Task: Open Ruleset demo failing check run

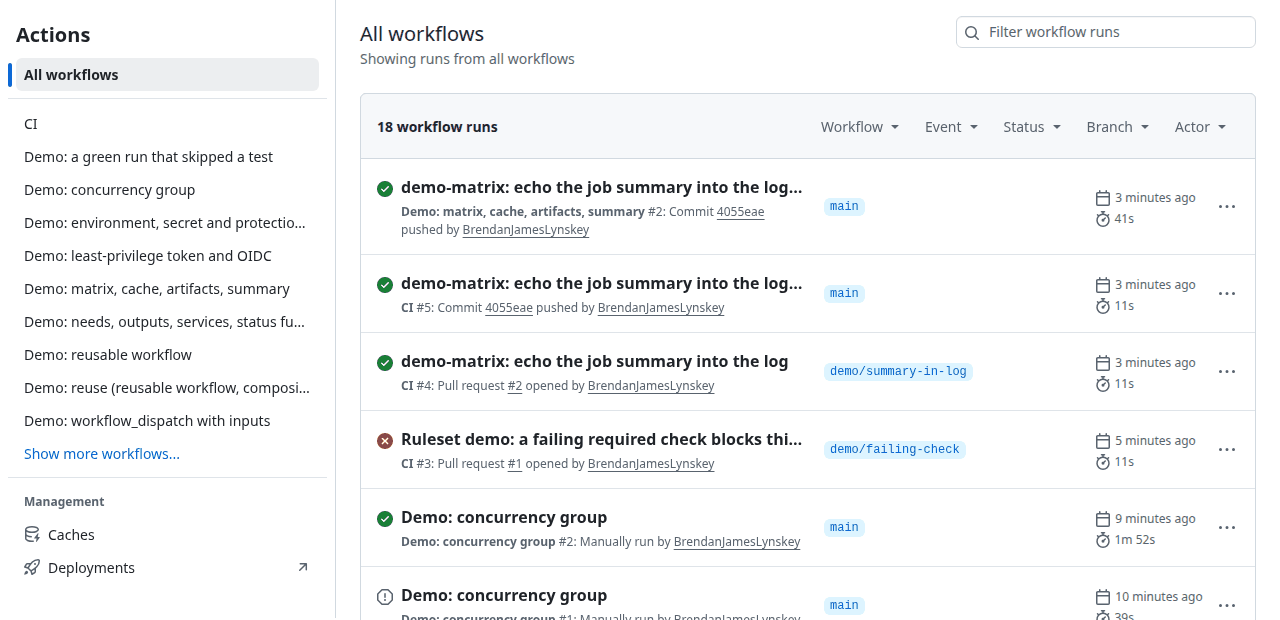Action: point(601,440)
